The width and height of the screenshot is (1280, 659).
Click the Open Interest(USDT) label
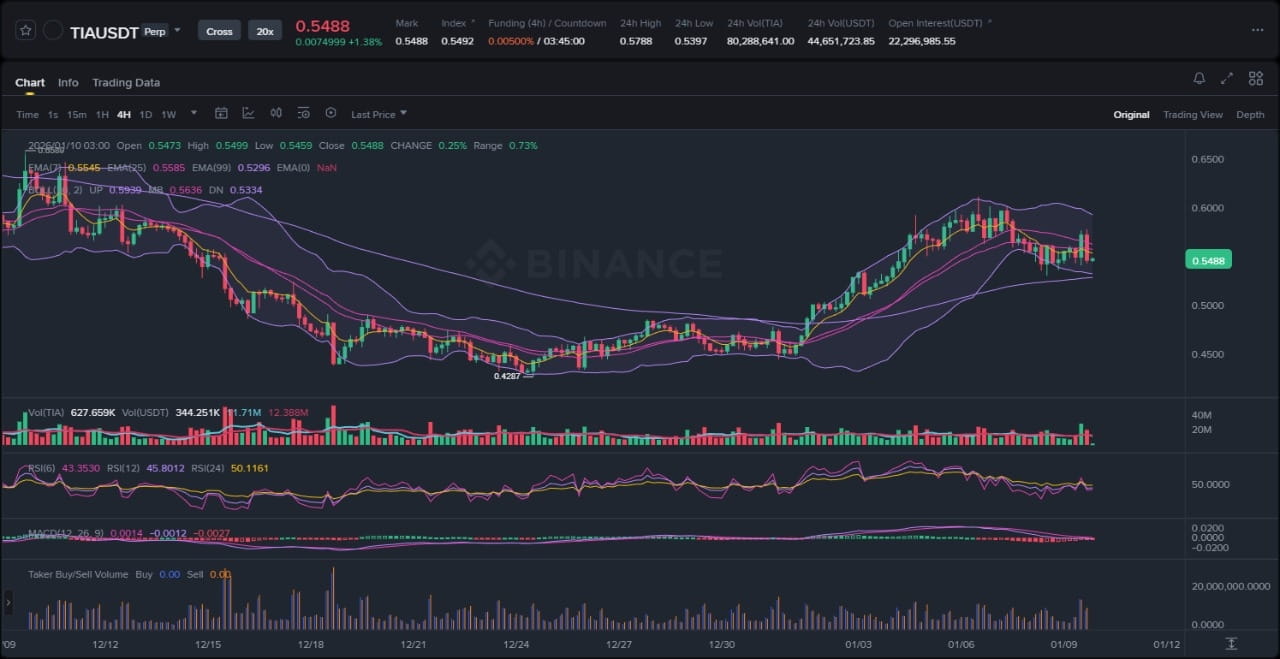pos(935,23)
